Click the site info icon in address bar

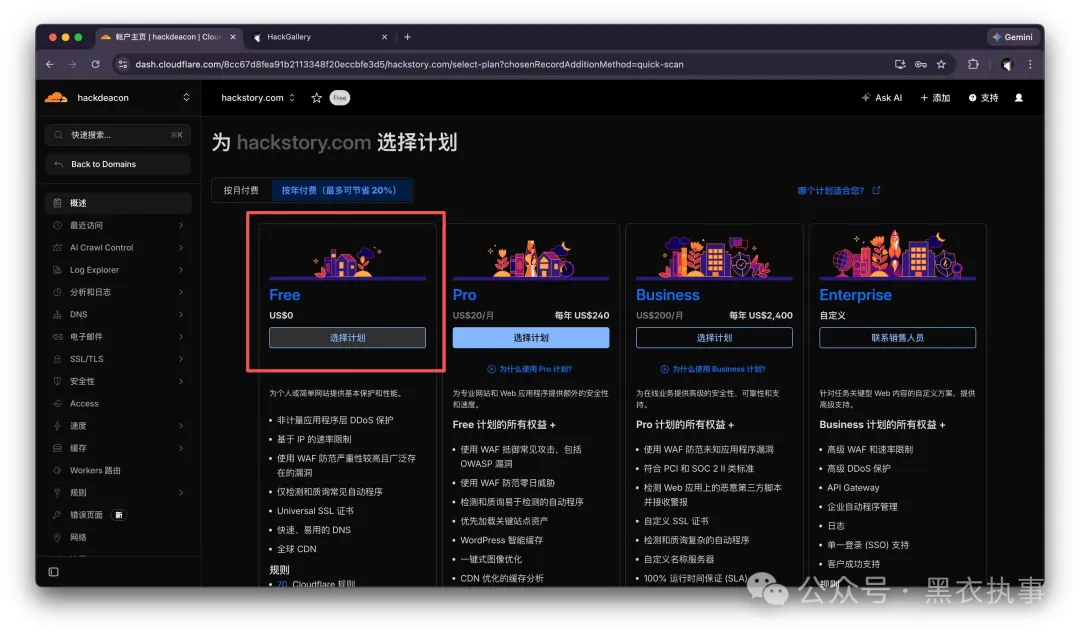(x=123, y=64)
